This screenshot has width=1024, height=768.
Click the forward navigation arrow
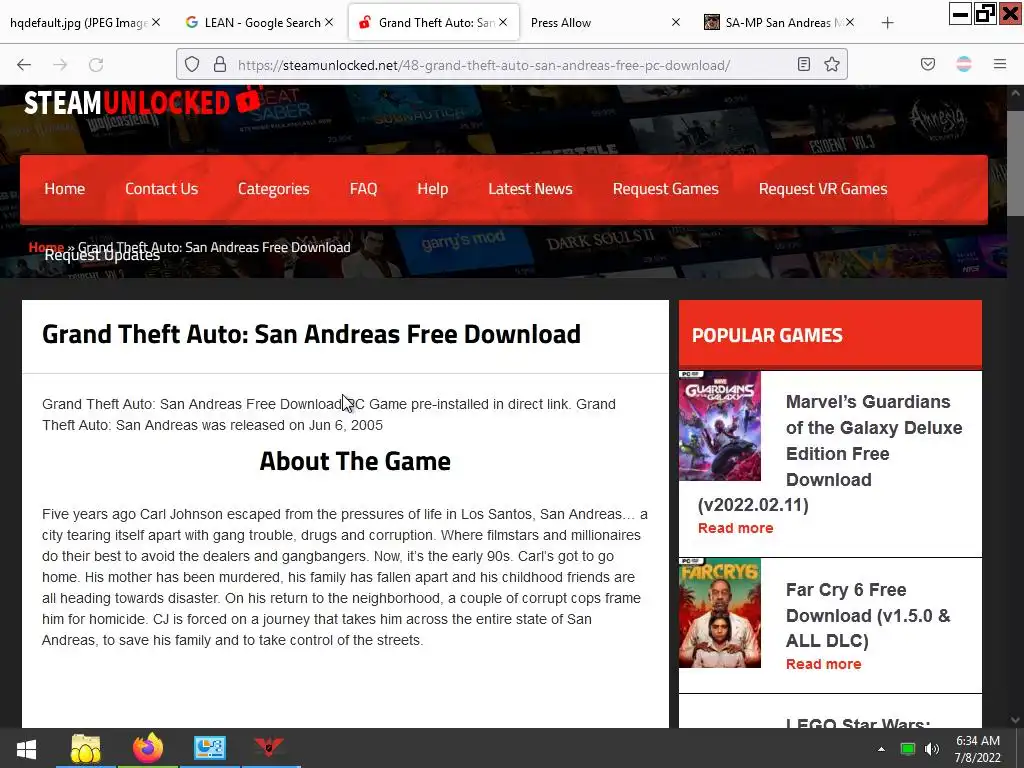click(60, 65)
